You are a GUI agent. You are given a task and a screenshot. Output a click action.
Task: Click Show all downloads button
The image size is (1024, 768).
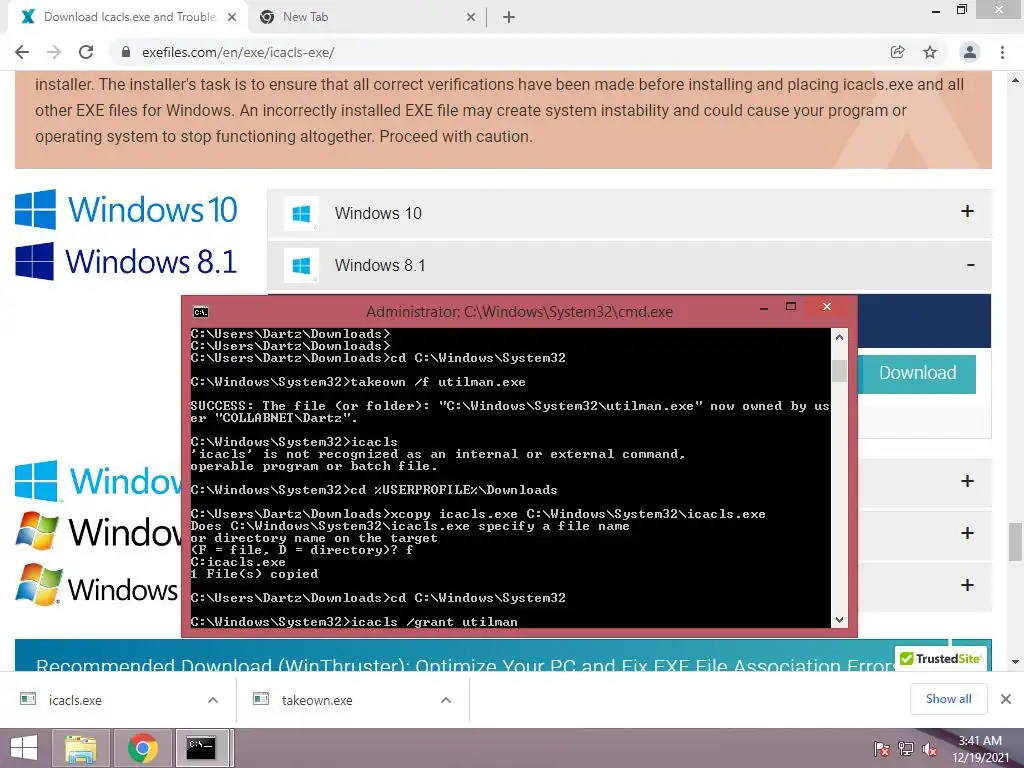point(948,699)
